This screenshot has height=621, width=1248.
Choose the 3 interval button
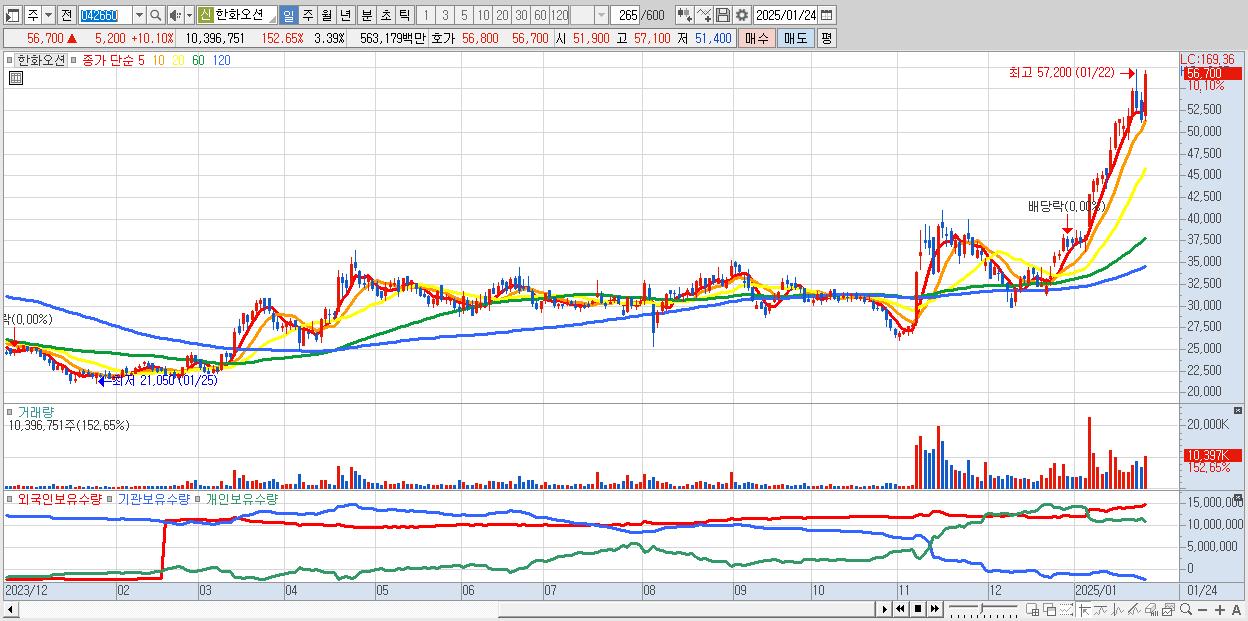[x=445, y=15]
